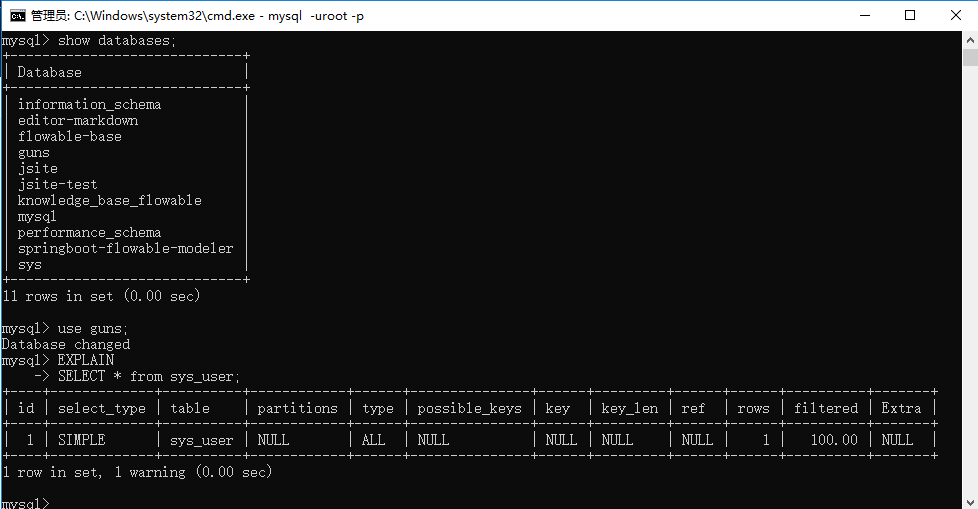Minimize the cmd.exe window
The image size is (978, 509).
coord(864,16)
